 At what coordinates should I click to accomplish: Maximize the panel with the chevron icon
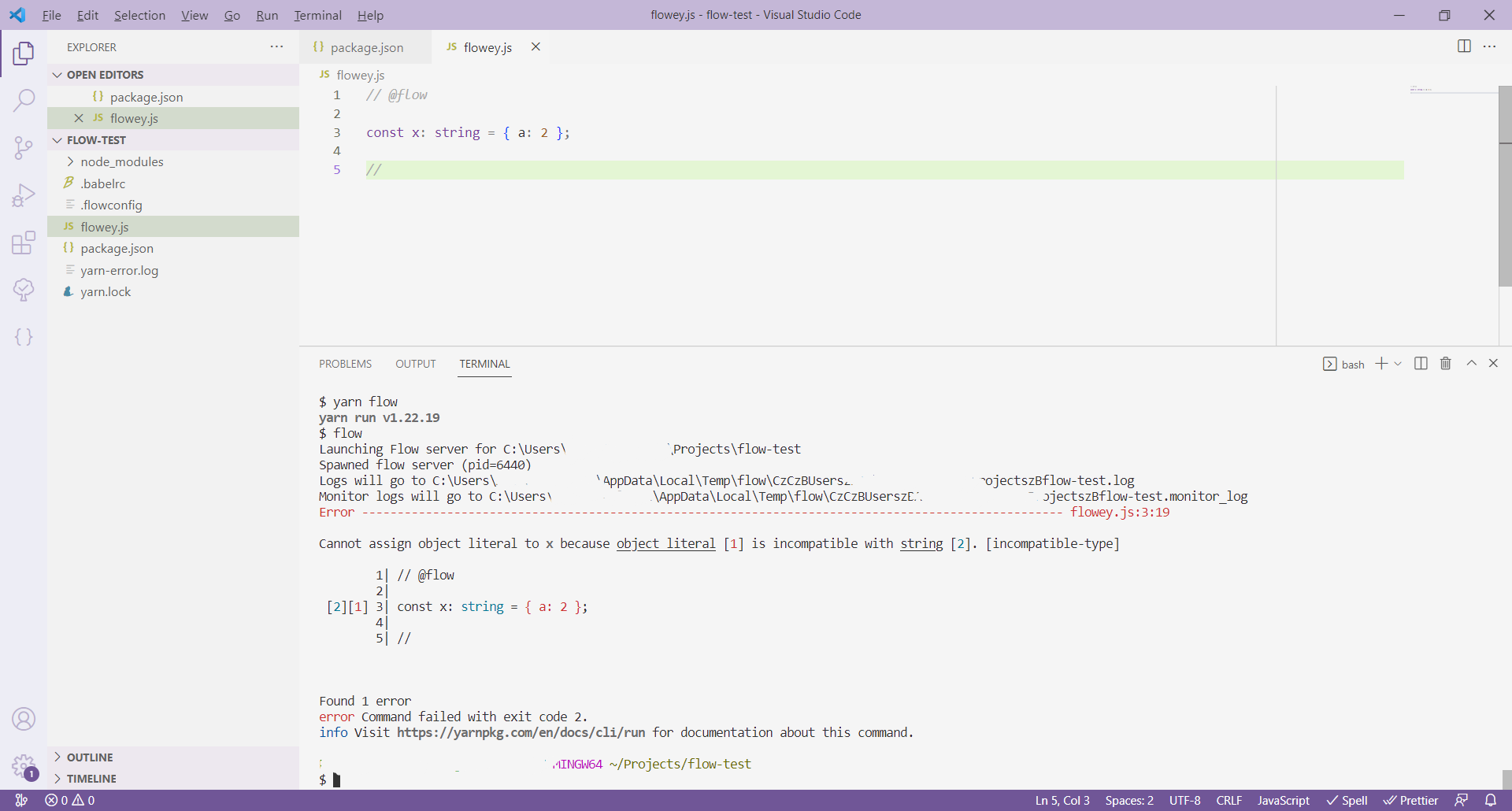pos(1470,363)
